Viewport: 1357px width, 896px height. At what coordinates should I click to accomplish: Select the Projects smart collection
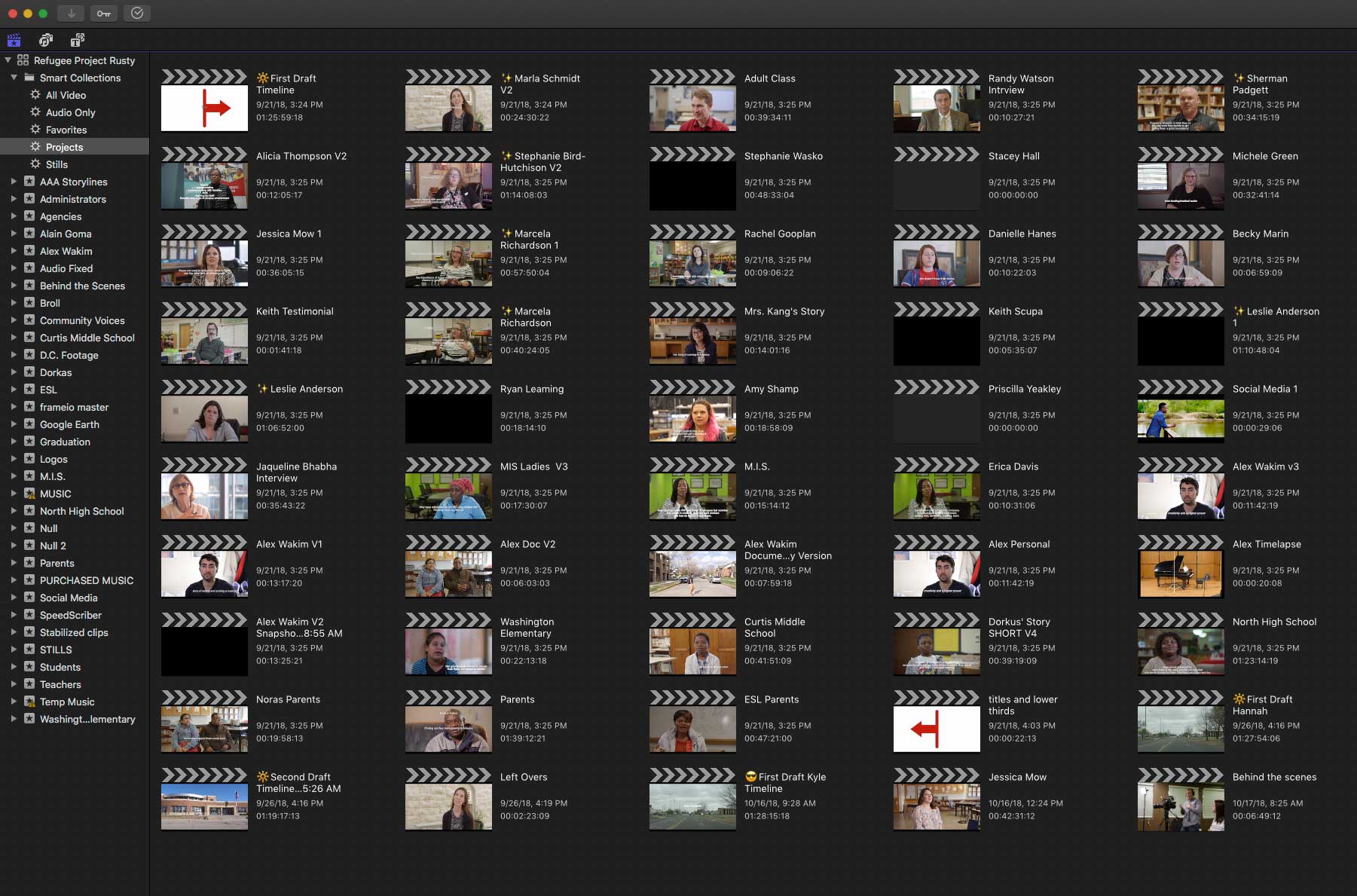[75, 147]
